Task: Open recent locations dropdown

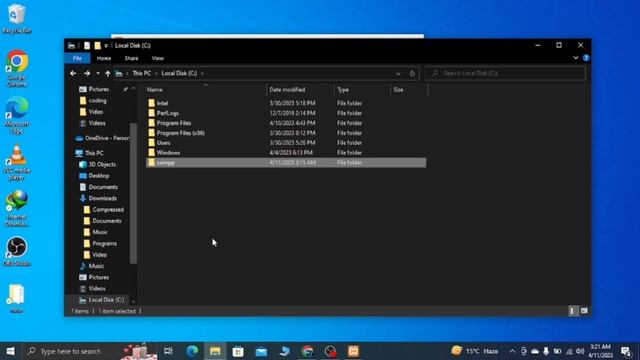Action: tap(98, 73)
